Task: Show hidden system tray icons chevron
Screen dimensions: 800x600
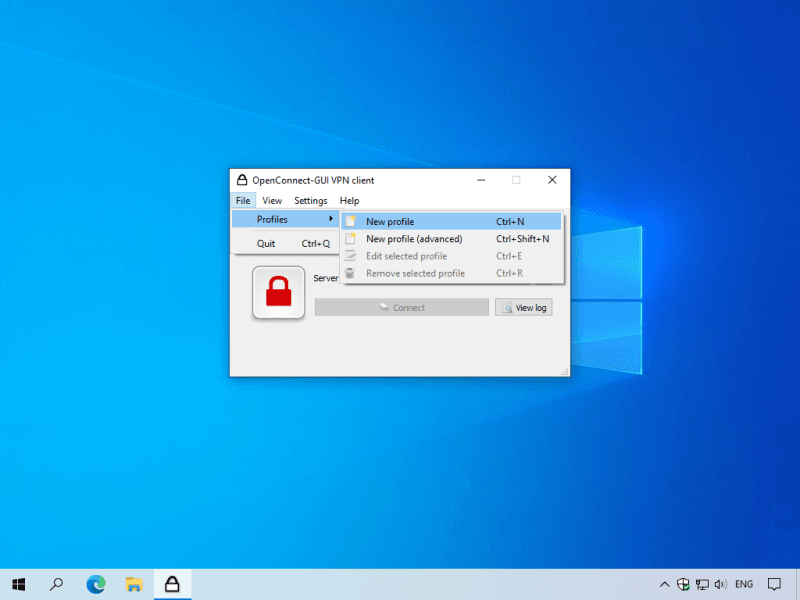Action: pyautogui.click(x=664, y=584)
